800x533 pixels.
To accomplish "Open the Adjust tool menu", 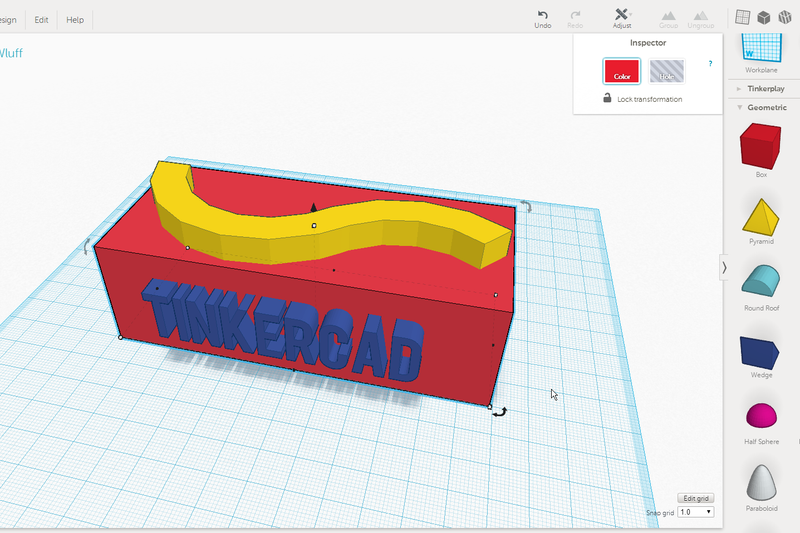I will point(622,19).
